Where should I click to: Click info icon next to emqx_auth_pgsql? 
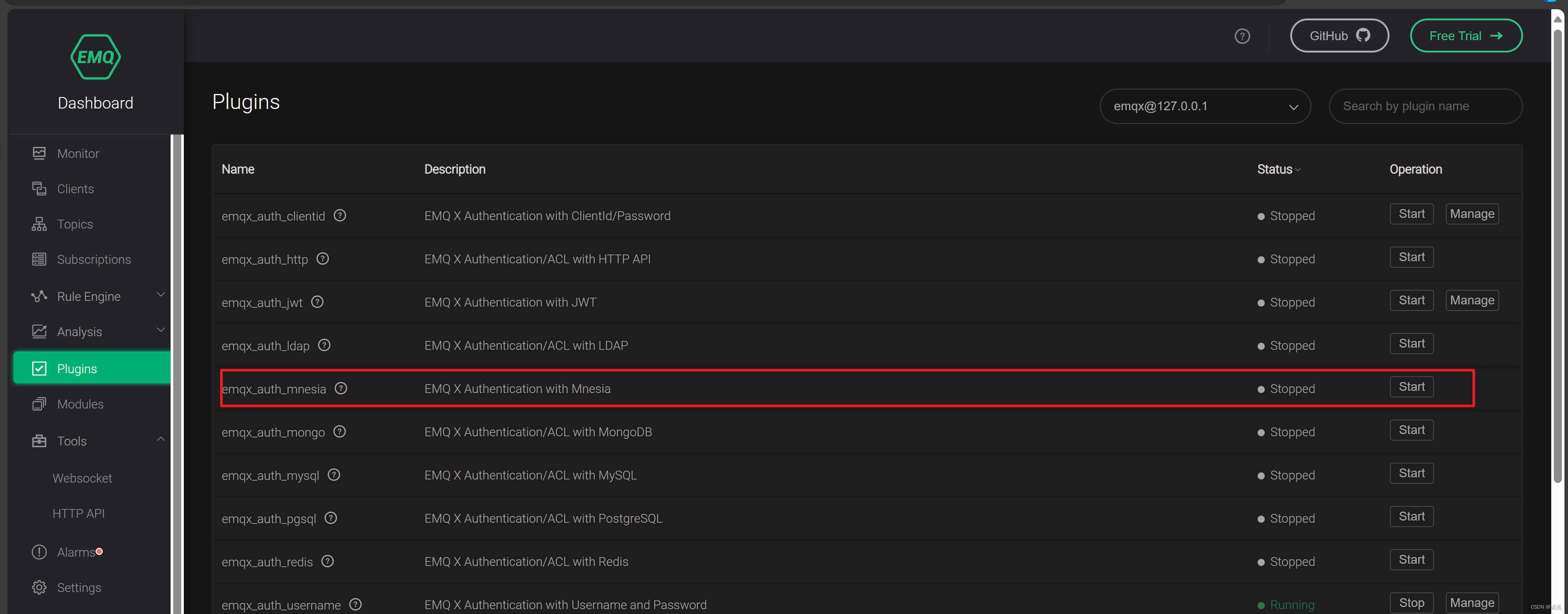coord(331,518)
